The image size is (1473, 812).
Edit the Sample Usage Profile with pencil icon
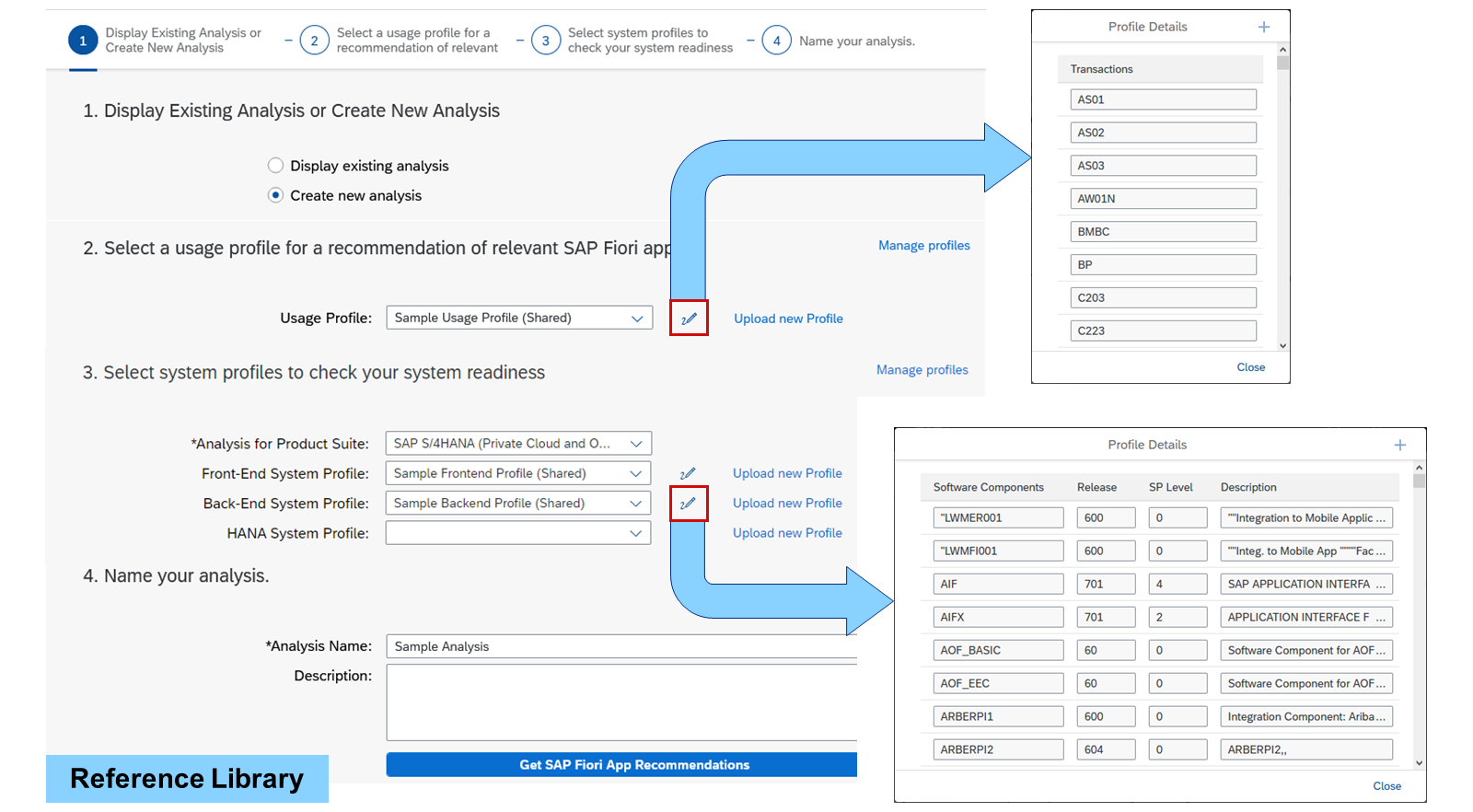[x=689, y=319]
